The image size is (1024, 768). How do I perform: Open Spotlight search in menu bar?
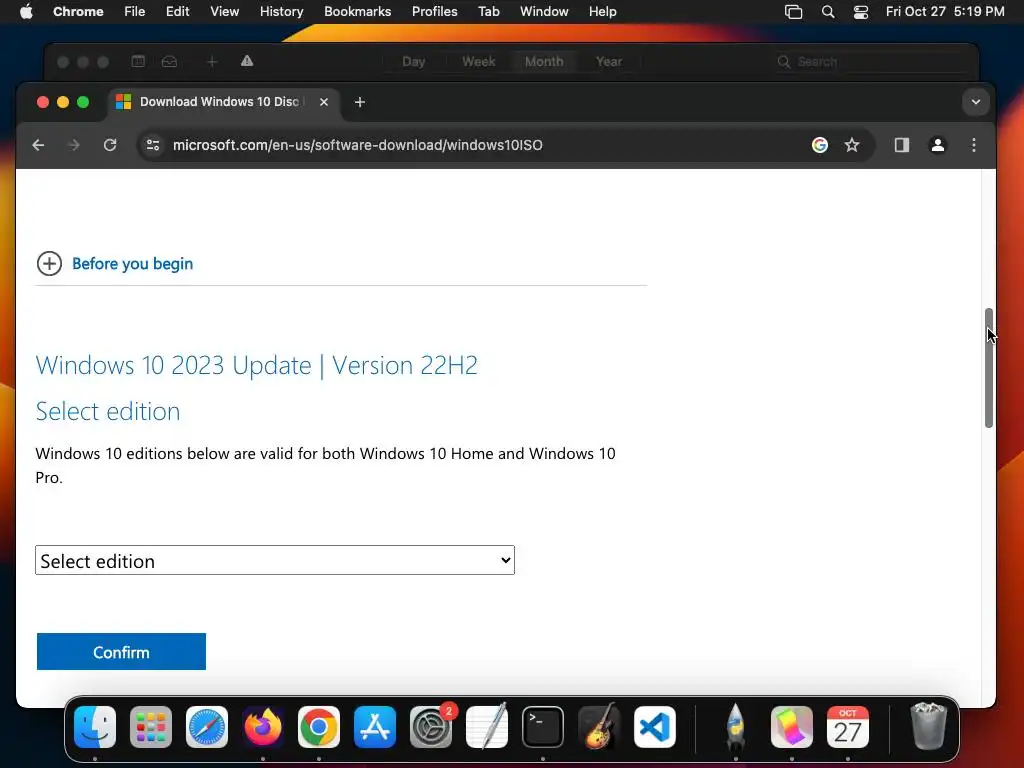click(x=828, y=12)
